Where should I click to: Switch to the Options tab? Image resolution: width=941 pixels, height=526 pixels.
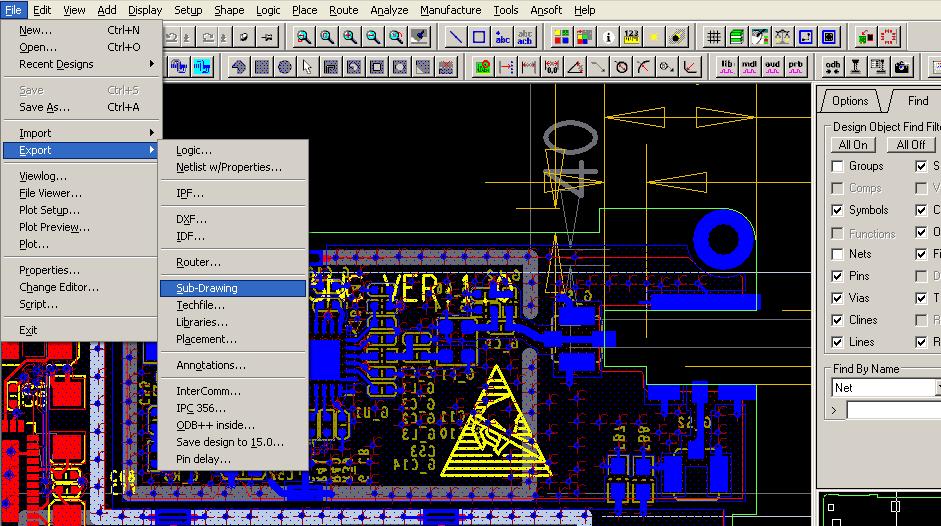point(850,101)
